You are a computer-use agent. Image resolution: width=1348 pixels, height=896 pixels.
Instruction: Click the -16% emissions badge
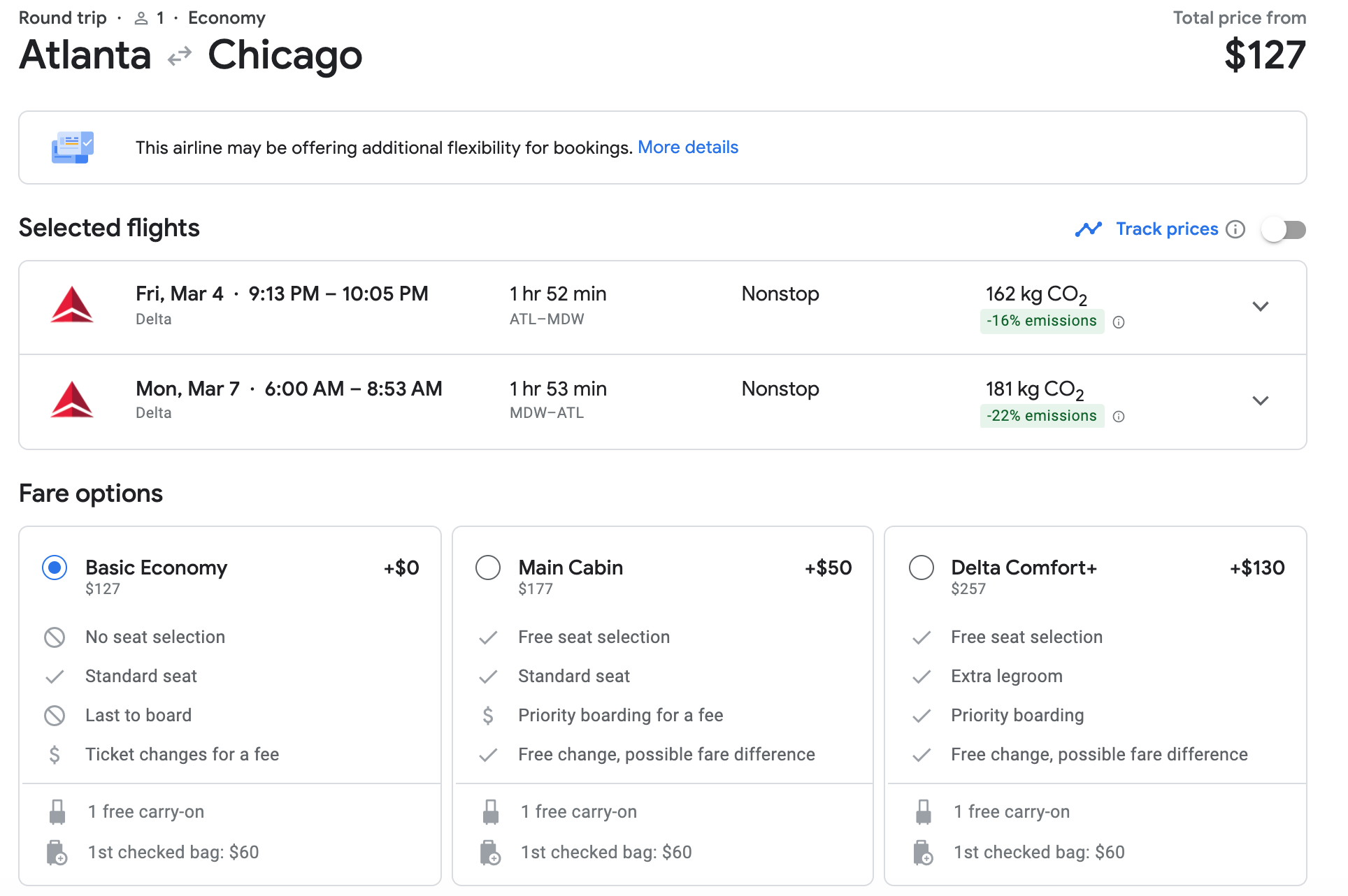[x=1041, y=321]
